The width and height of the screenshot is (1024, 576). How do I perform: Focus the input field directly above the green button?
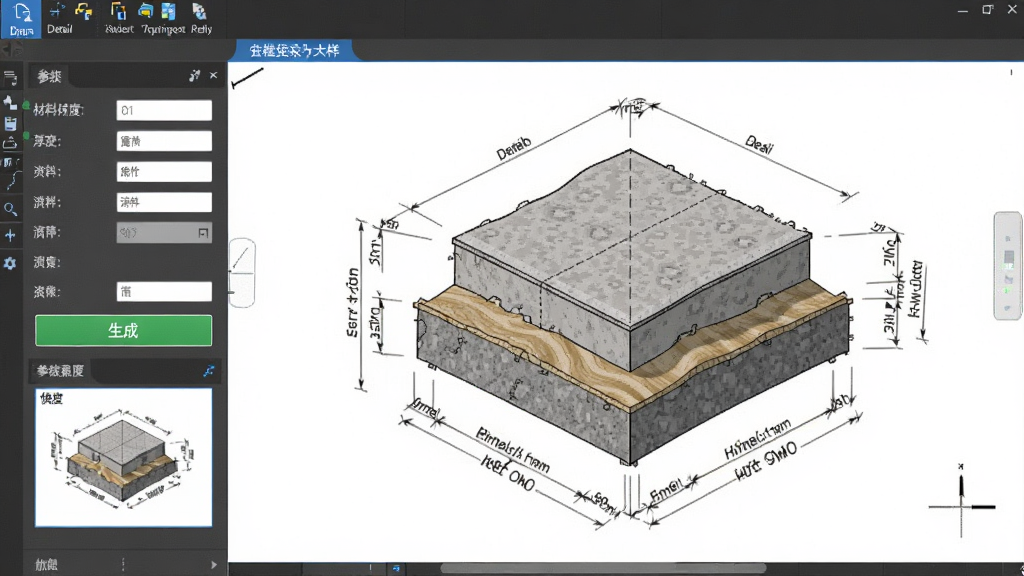(x=164, y=291)
